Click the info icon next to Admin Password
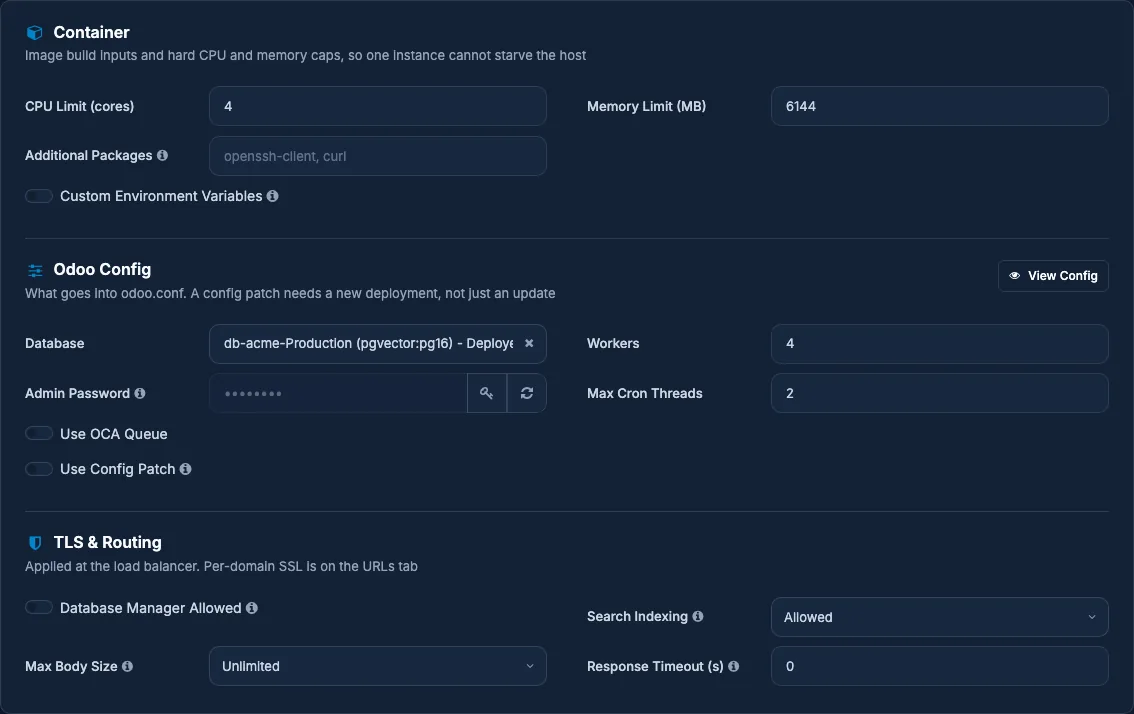The width and height of the screenshot is (1134, 714). coord(140,394)
